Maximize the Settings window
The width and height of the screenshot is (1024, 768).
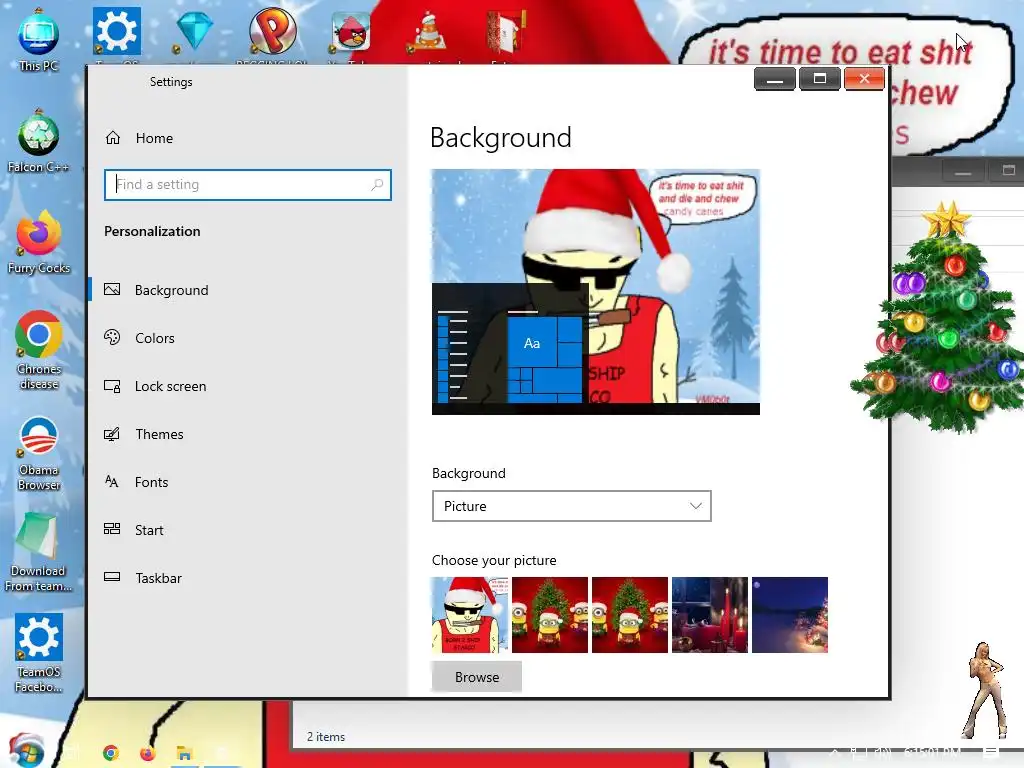coord(820,79)
